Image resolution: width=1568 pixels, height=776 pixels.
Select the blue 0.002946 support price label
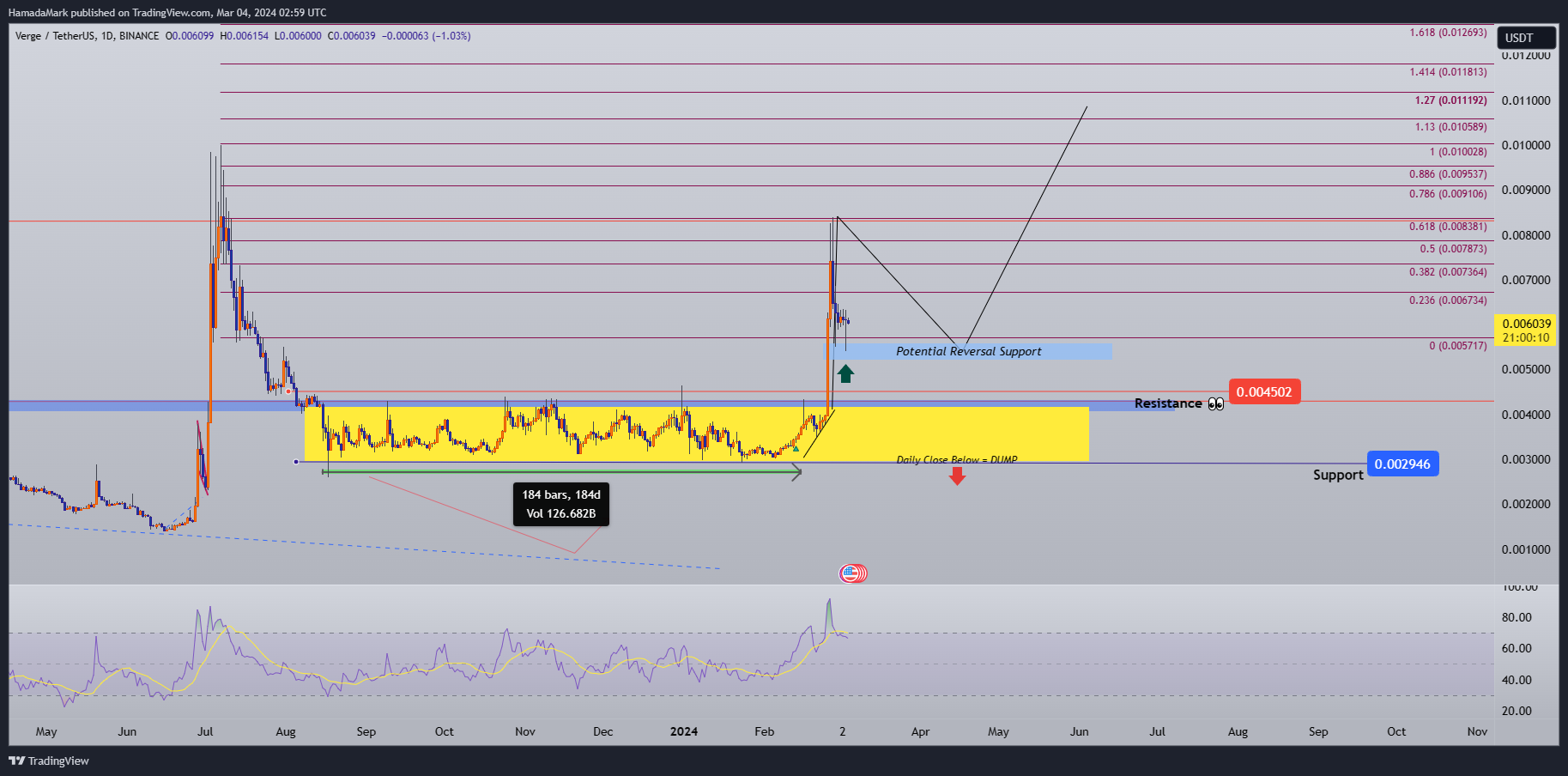coord(1402,464)
